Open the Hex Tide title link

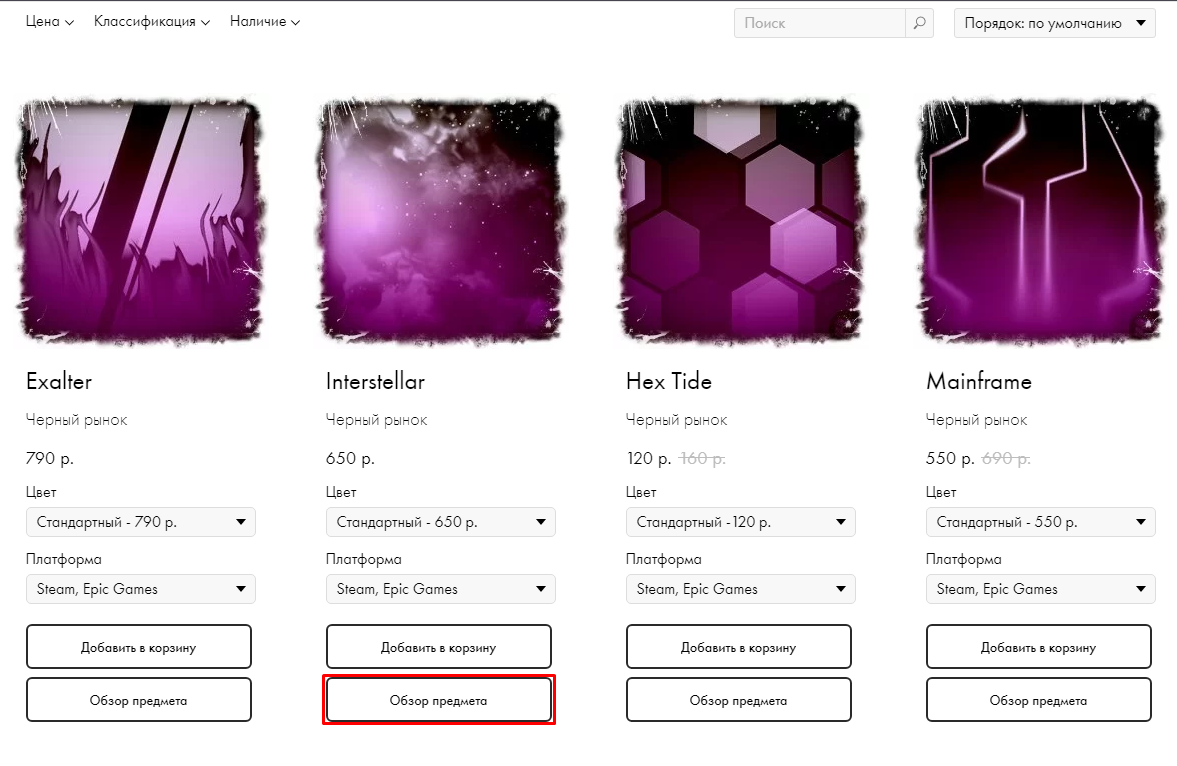(669, 381)
